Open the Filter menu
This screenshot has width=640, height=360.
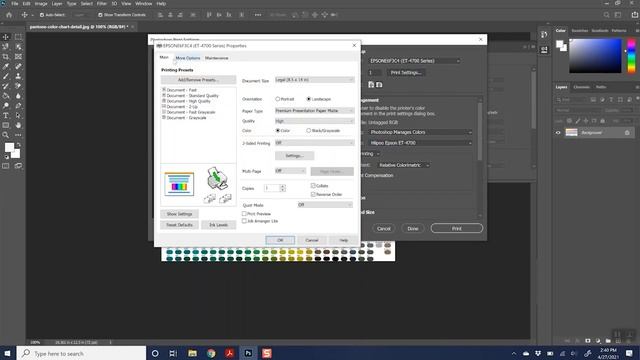(102, 4)
